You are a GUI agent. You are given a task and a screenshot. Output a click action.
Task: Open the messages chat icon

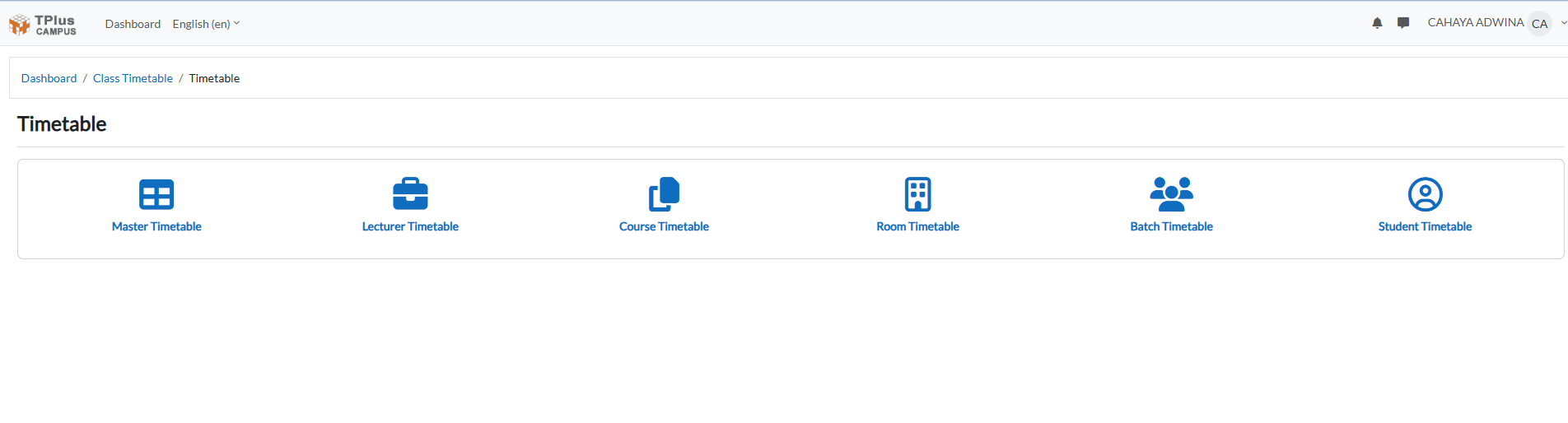[x=1403, y=23]
